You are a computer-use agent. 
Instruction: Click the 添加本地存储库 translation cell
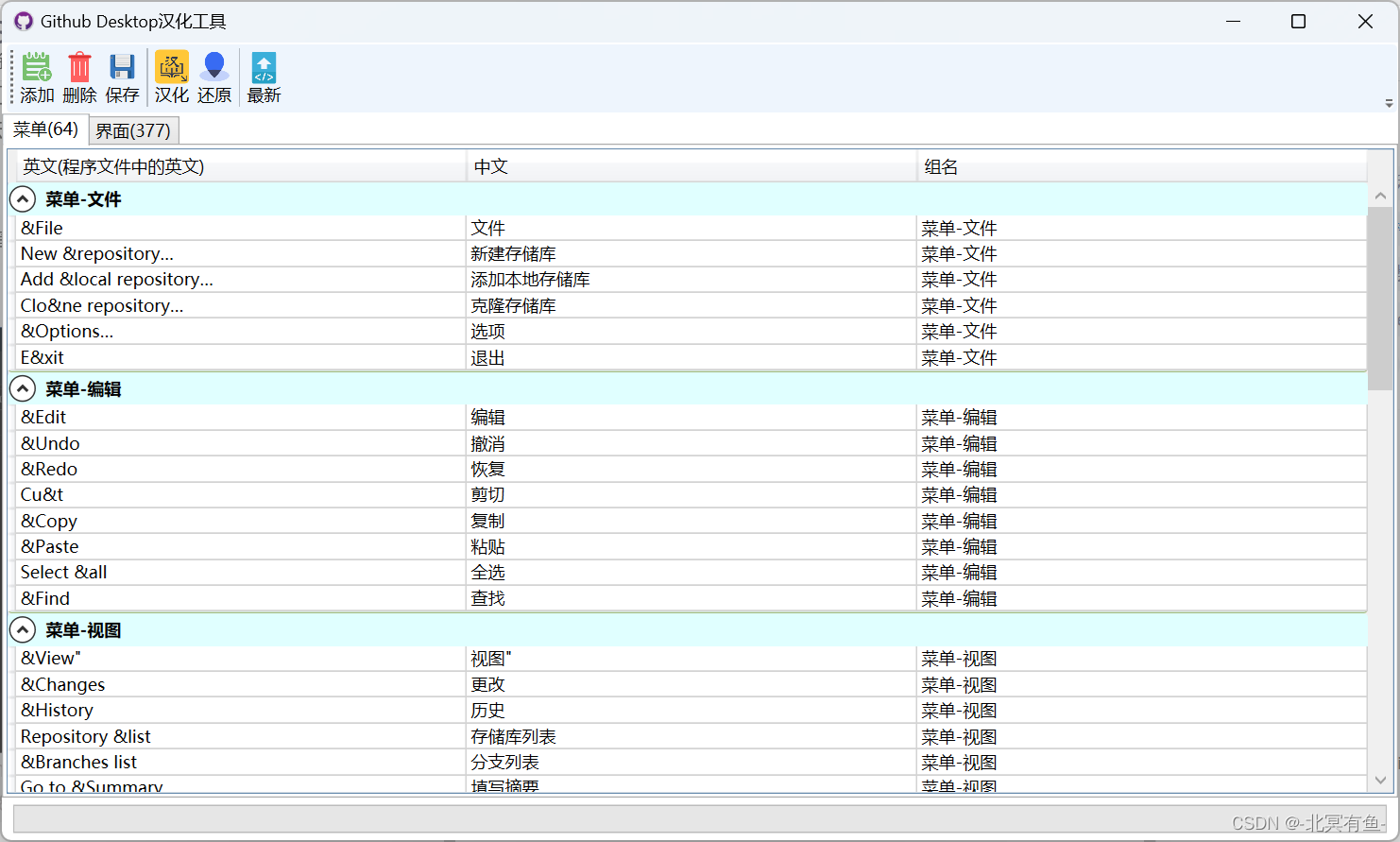point(692,280)
